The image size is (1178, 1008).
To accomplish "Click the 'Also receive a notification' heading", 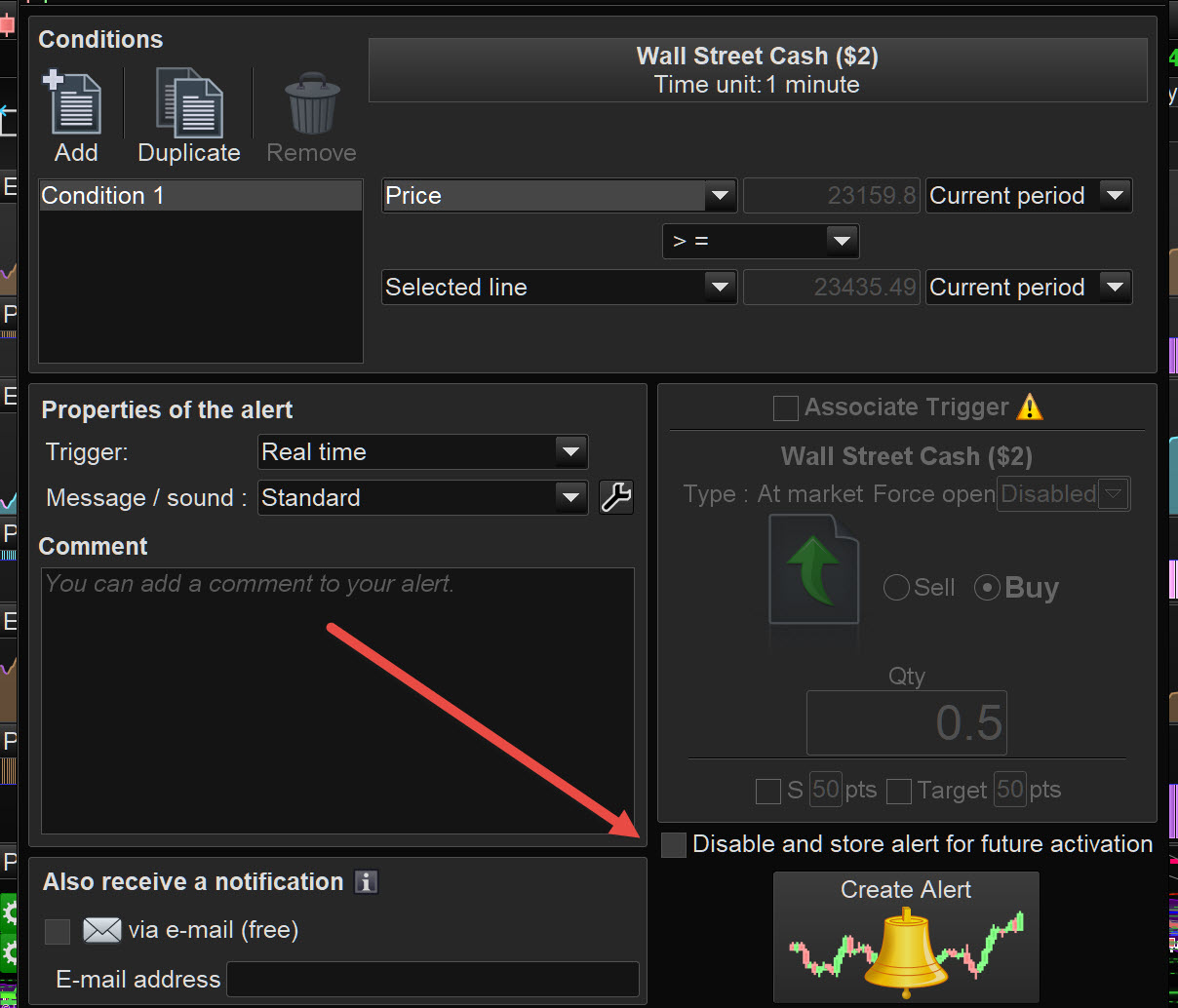I will coord(193,882).
